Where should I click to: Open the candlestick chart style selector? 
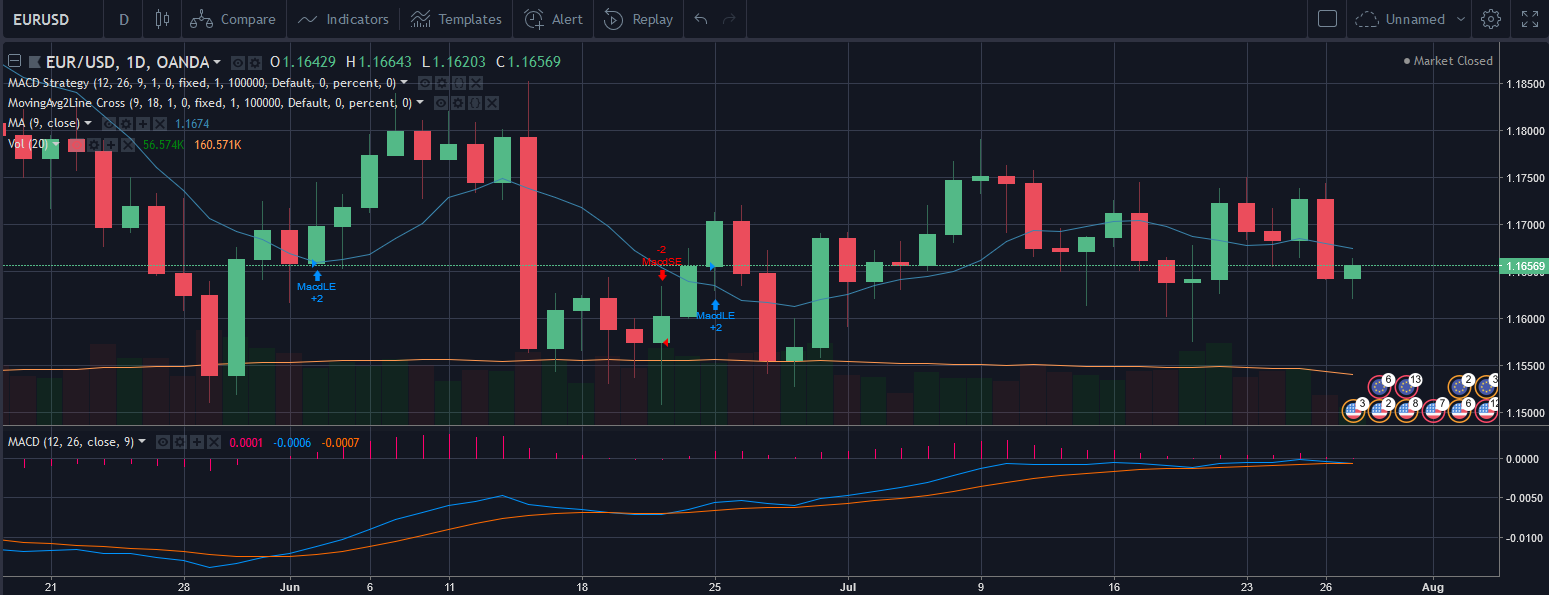[x=163, y=19]
